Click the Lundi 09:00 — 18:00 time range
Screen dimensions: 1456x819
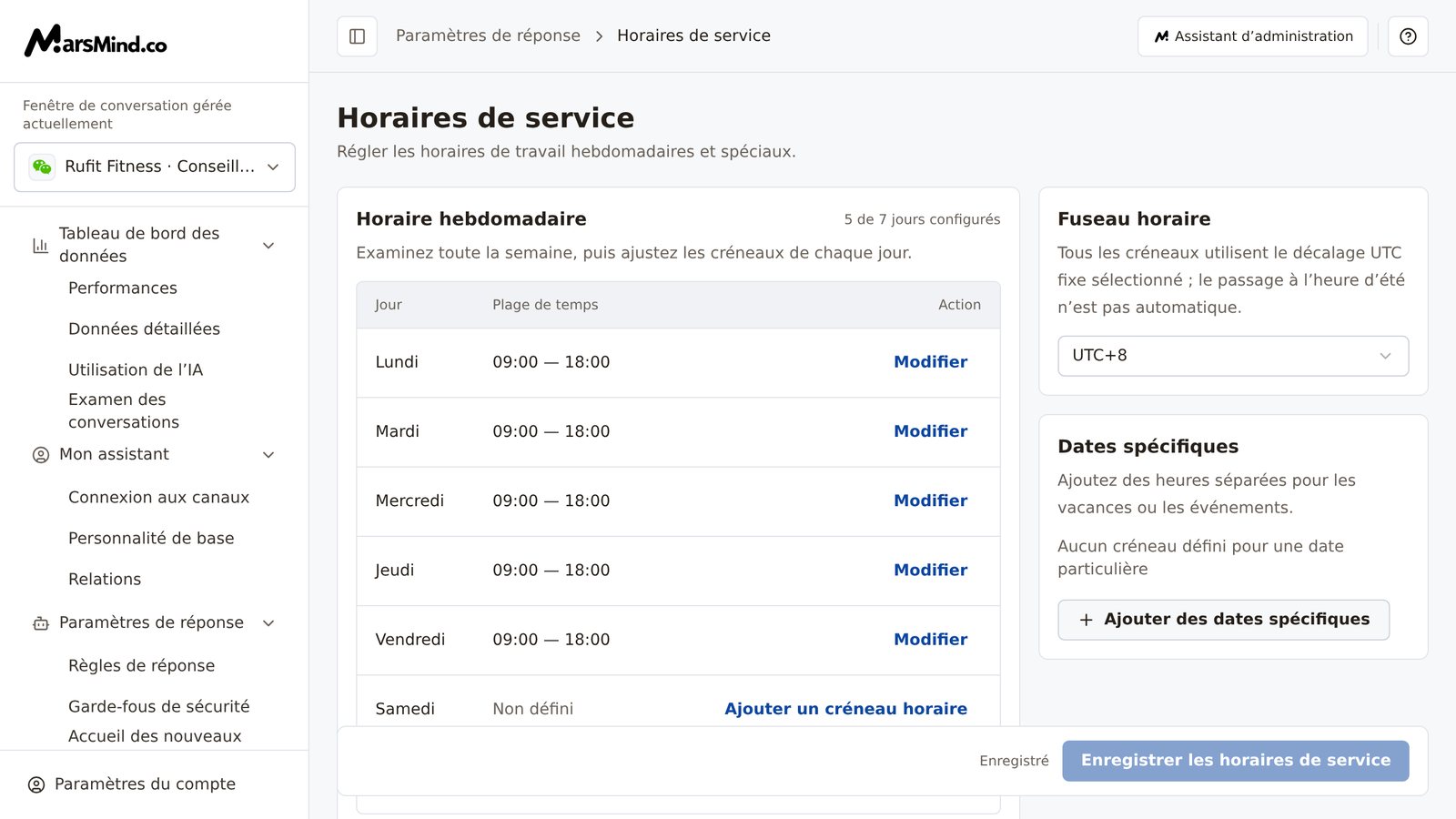(x=551, y=362)
